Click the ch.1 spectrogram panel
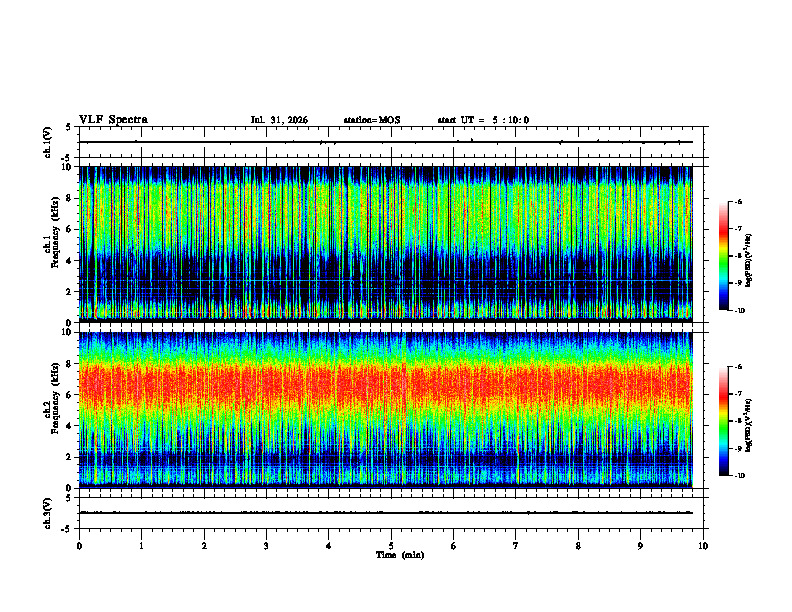Screen dimensions: 792x612 click(x=385, y=244)
